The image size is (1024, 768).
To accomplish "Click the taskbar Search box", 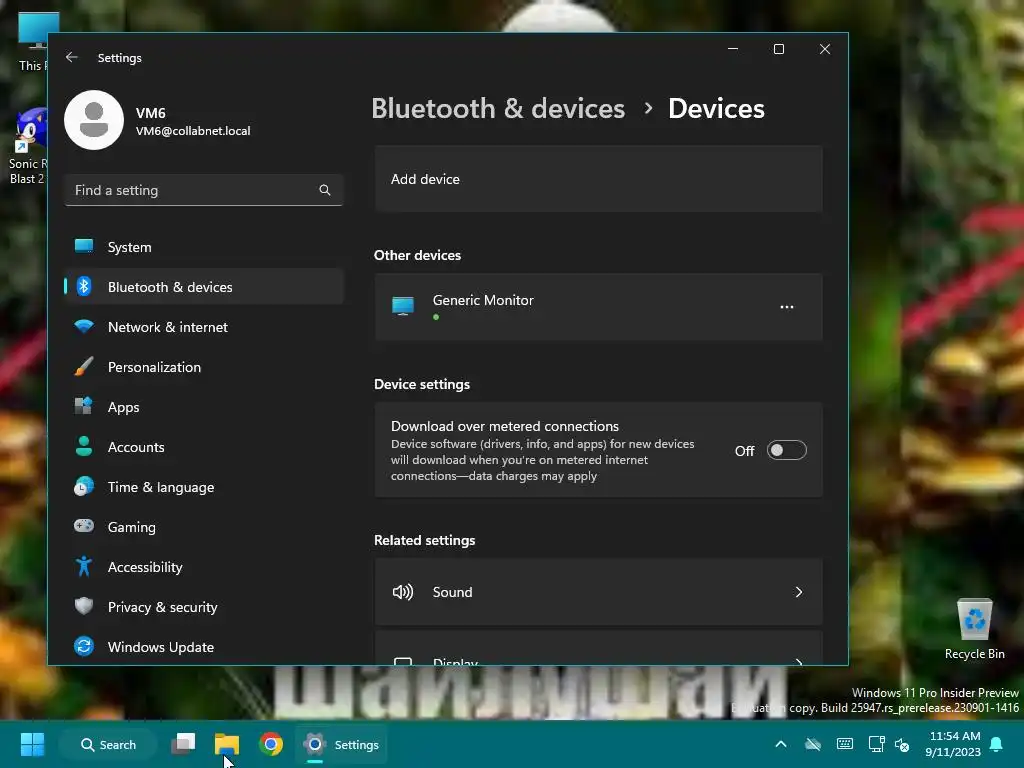I will click(x=108, y=744).
